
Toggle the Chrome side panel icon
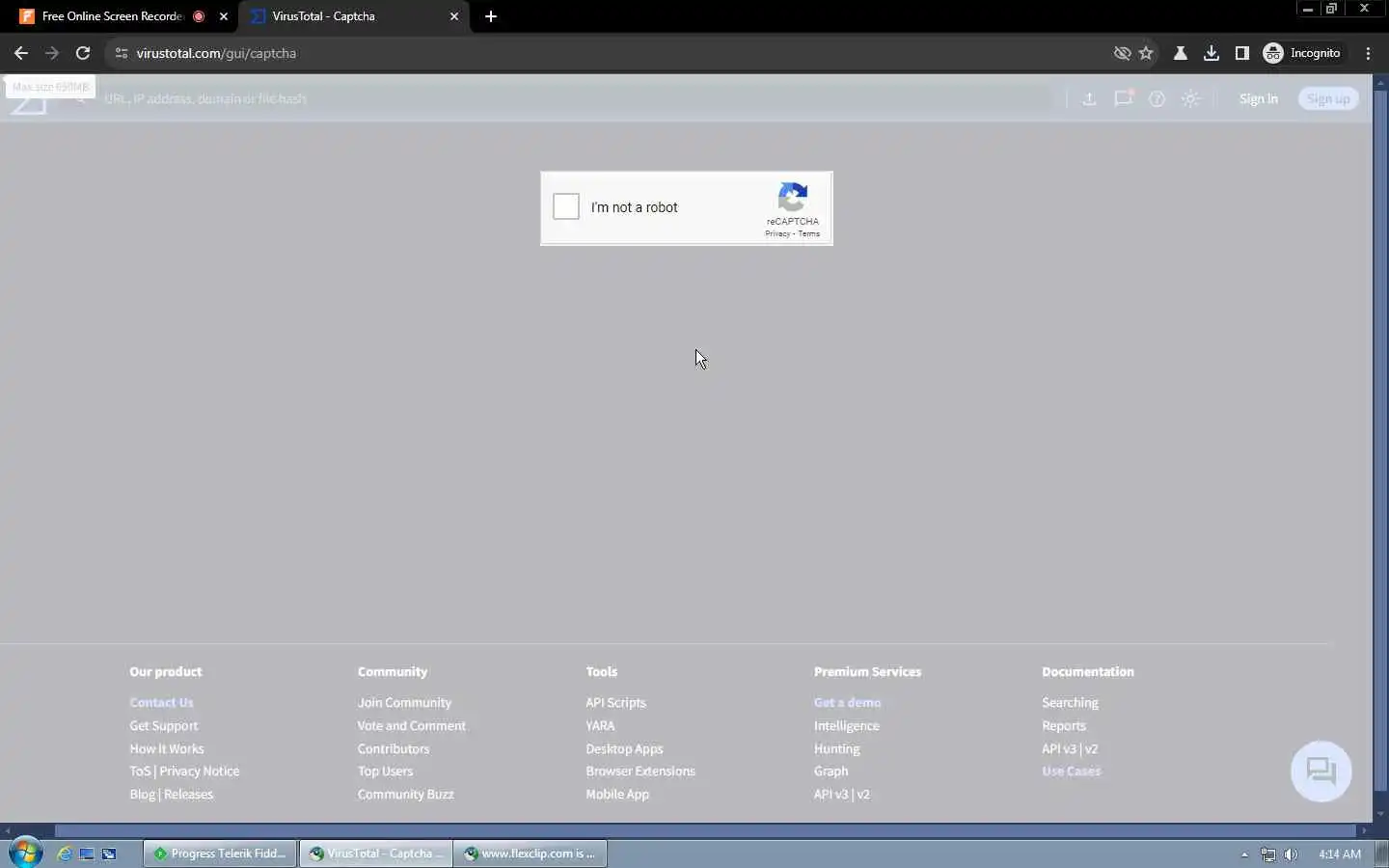point(1242,53)
